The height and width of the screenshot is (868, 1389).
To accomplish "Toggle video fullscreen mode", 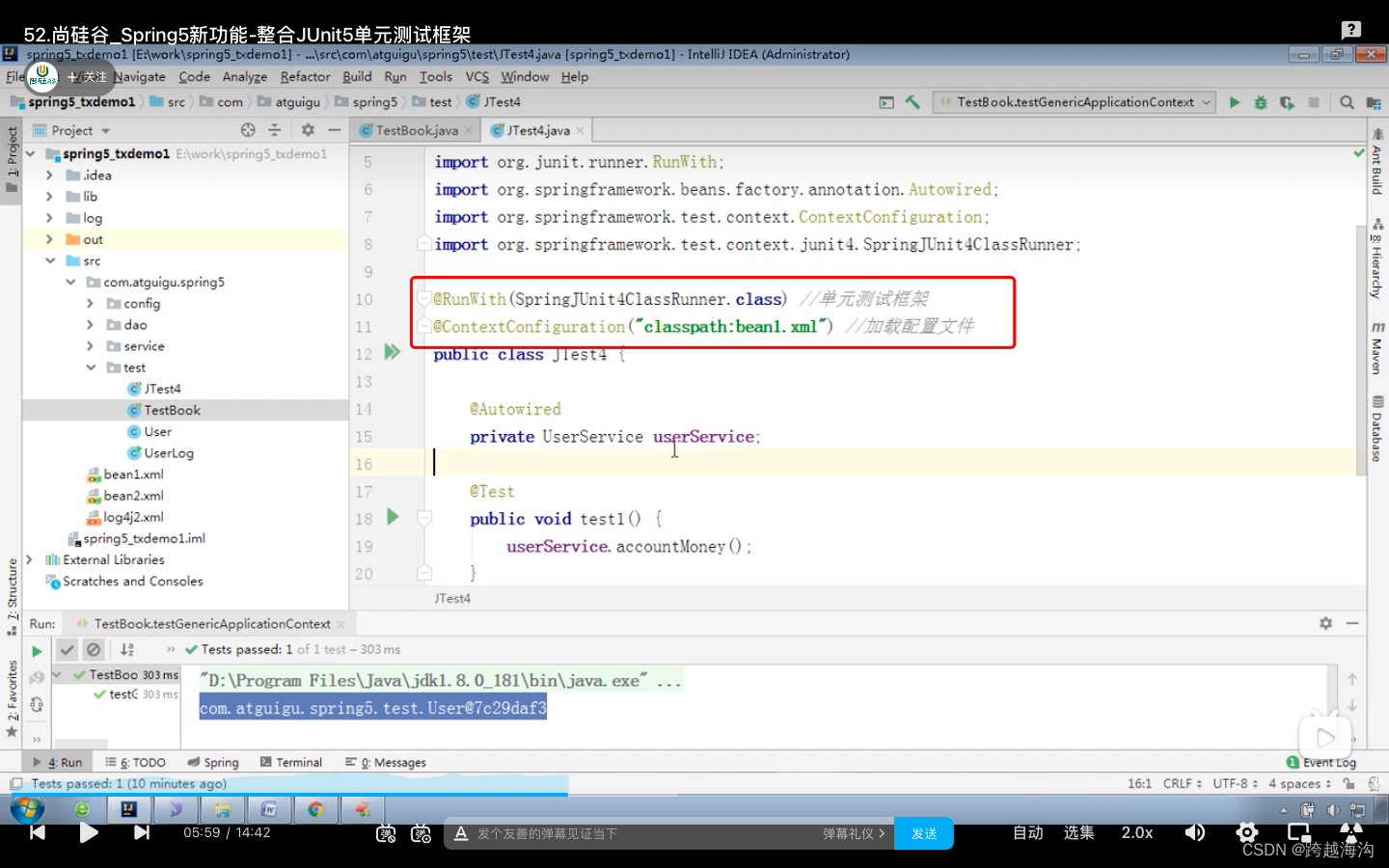I will click(x=1351, y=832).
